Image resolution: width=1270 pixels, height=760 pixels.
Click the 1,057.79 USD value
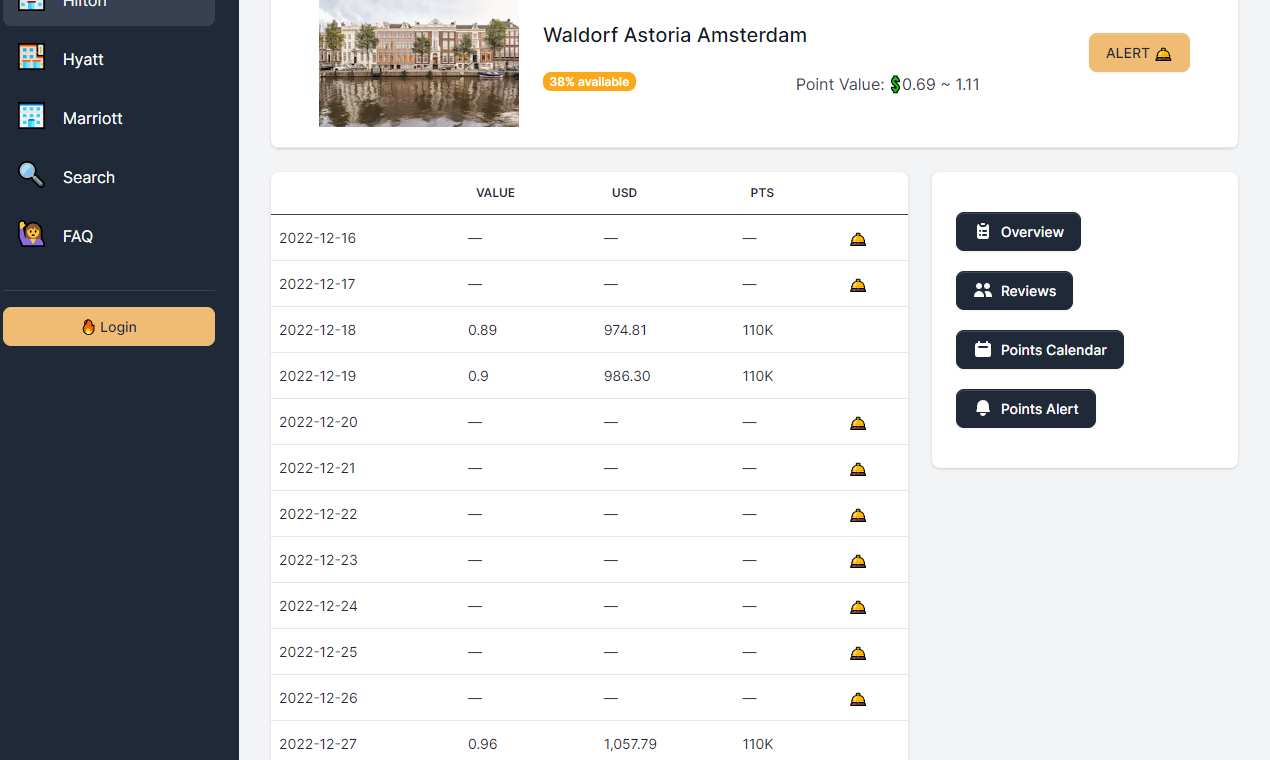(630, 744)
